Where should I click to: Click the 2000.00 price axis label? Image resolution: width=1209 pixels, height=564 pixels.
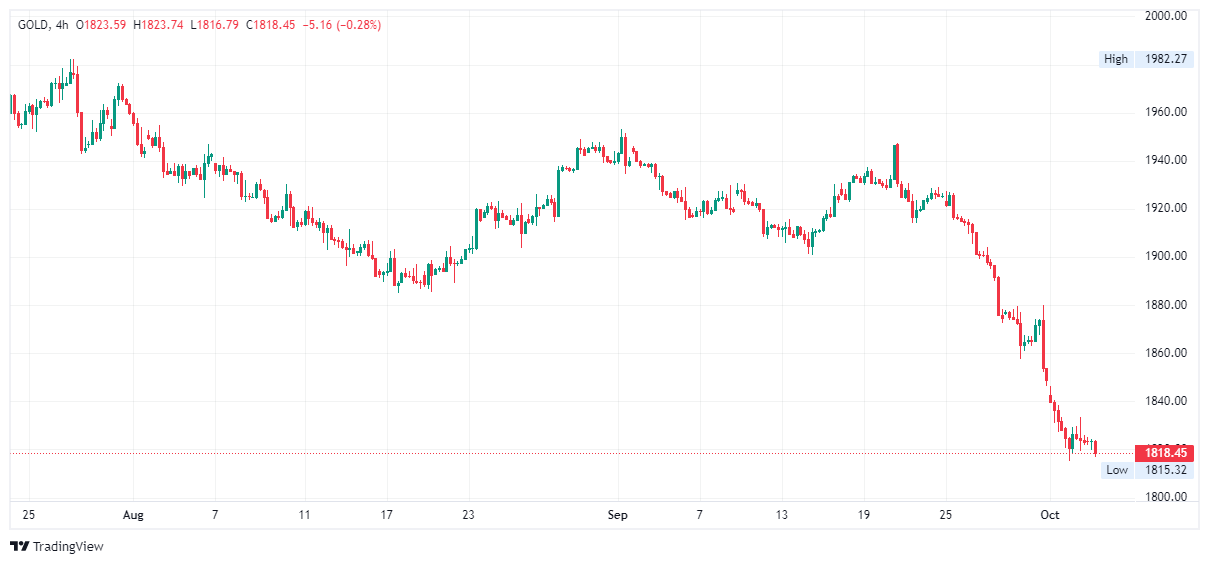pyautogui.click(x=1165, y=16)
